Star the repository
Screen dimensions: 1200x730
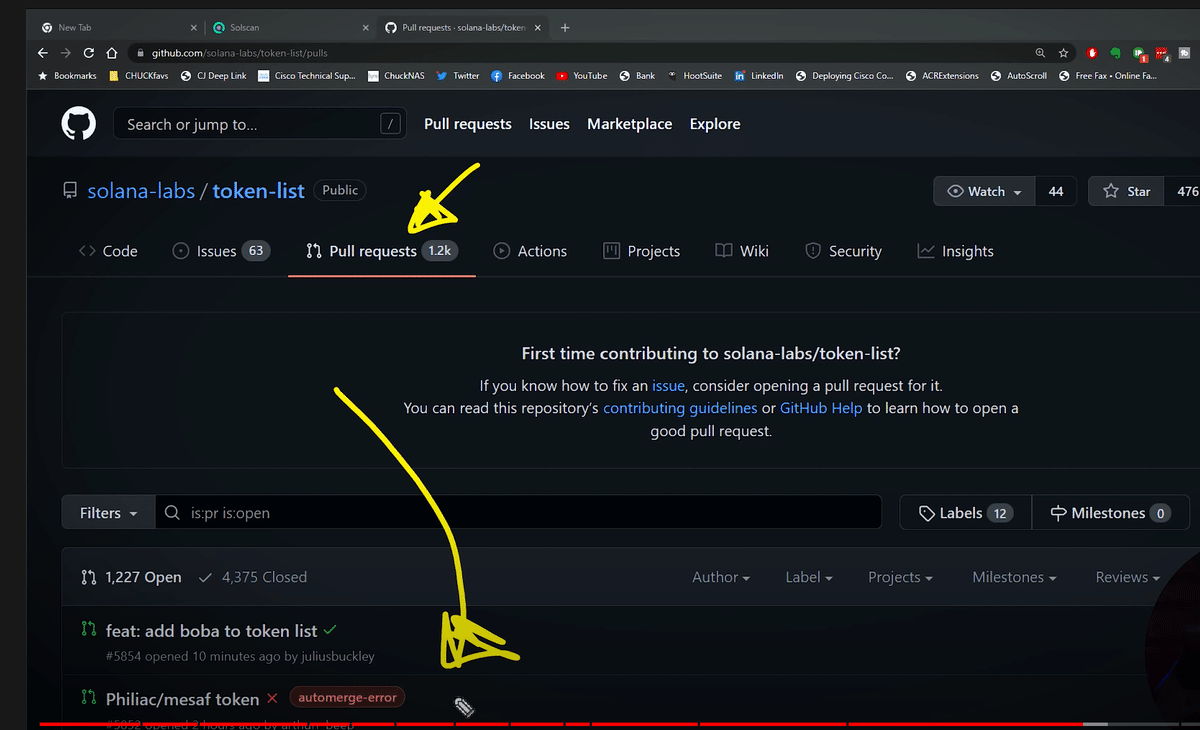(1127, 191)
